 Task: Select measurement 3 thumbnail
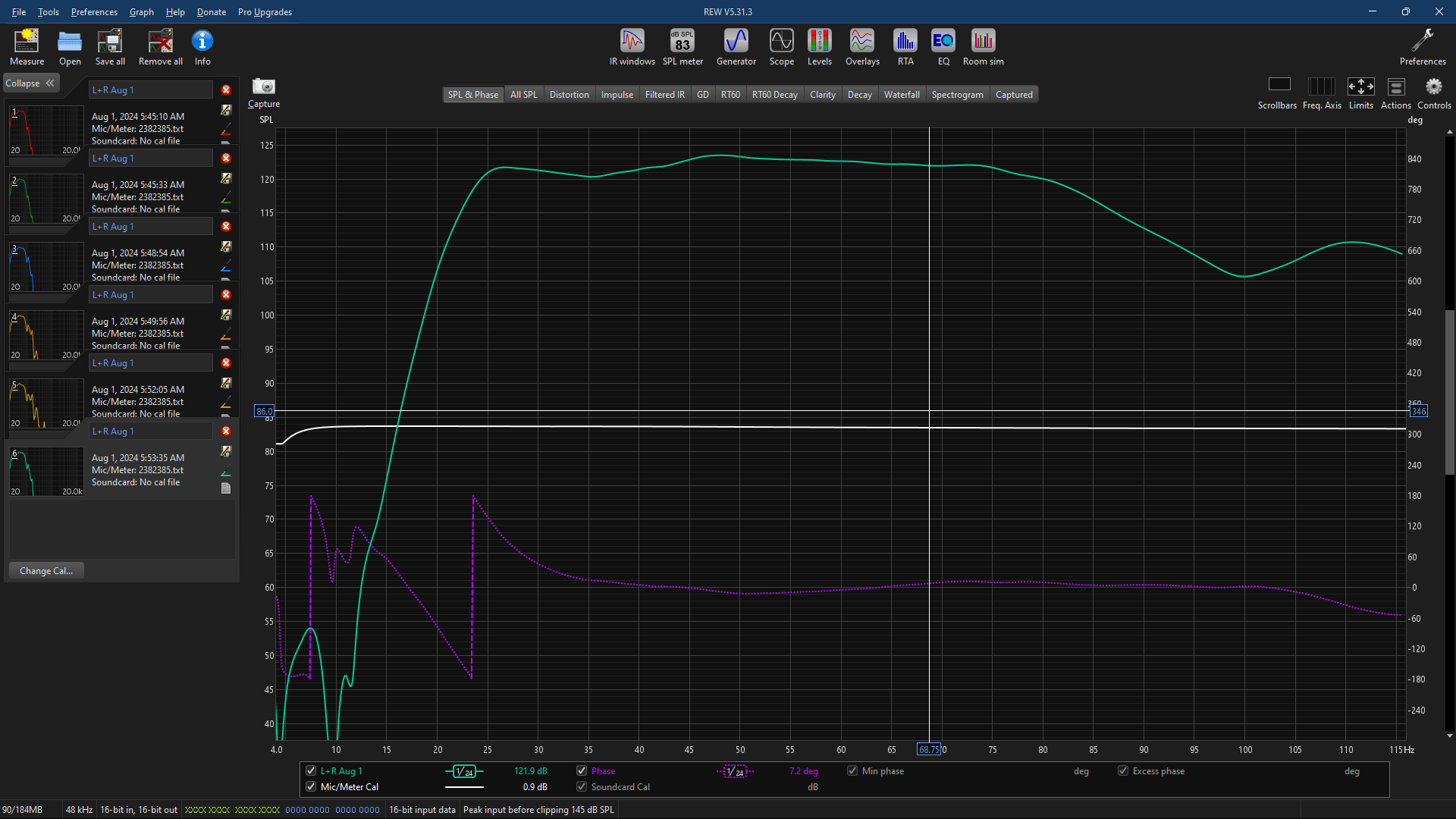pyautogui.click(x=45, y=267)
